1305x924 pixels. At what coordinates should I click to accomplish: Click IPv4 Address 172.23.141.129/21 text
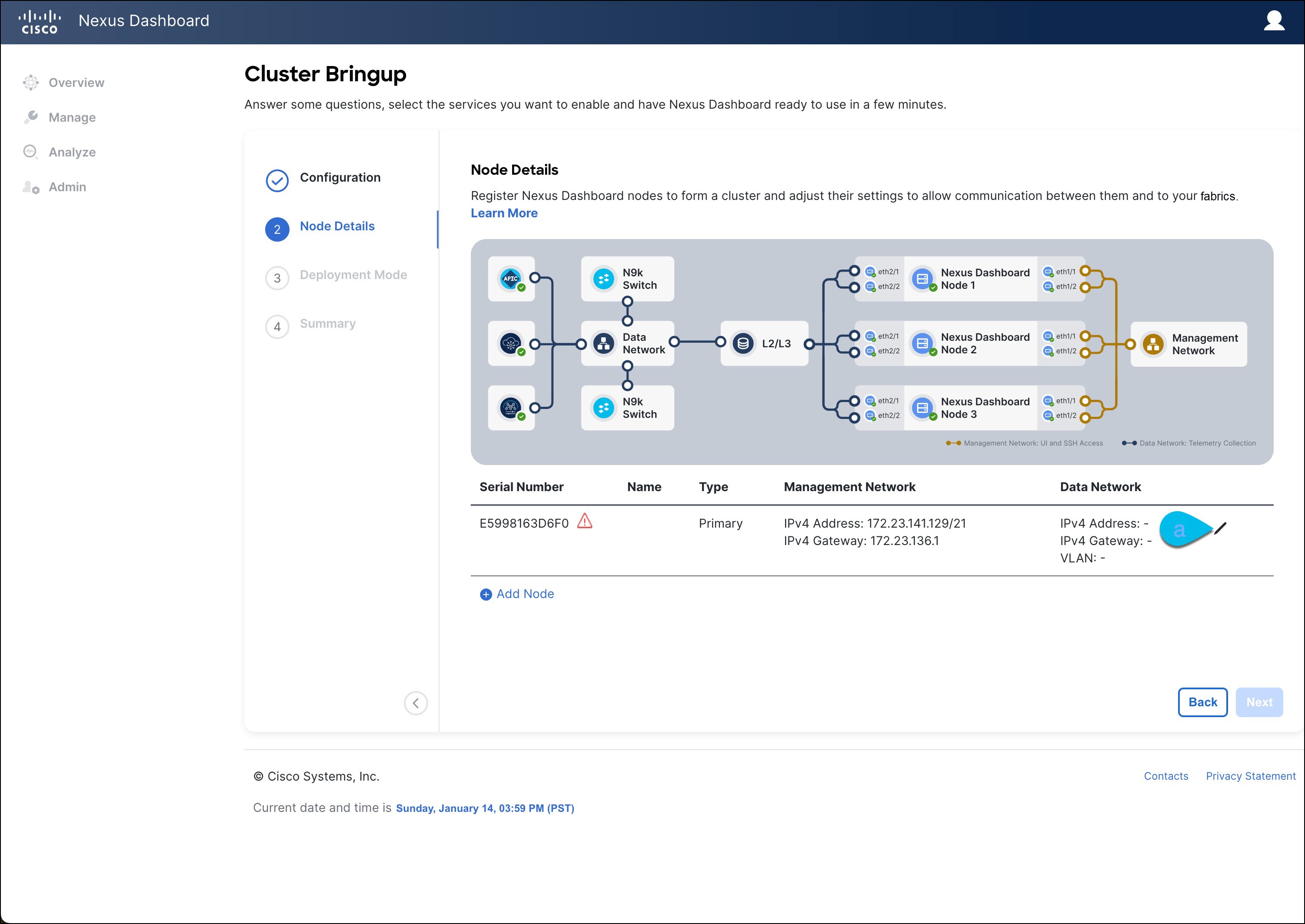875,523
